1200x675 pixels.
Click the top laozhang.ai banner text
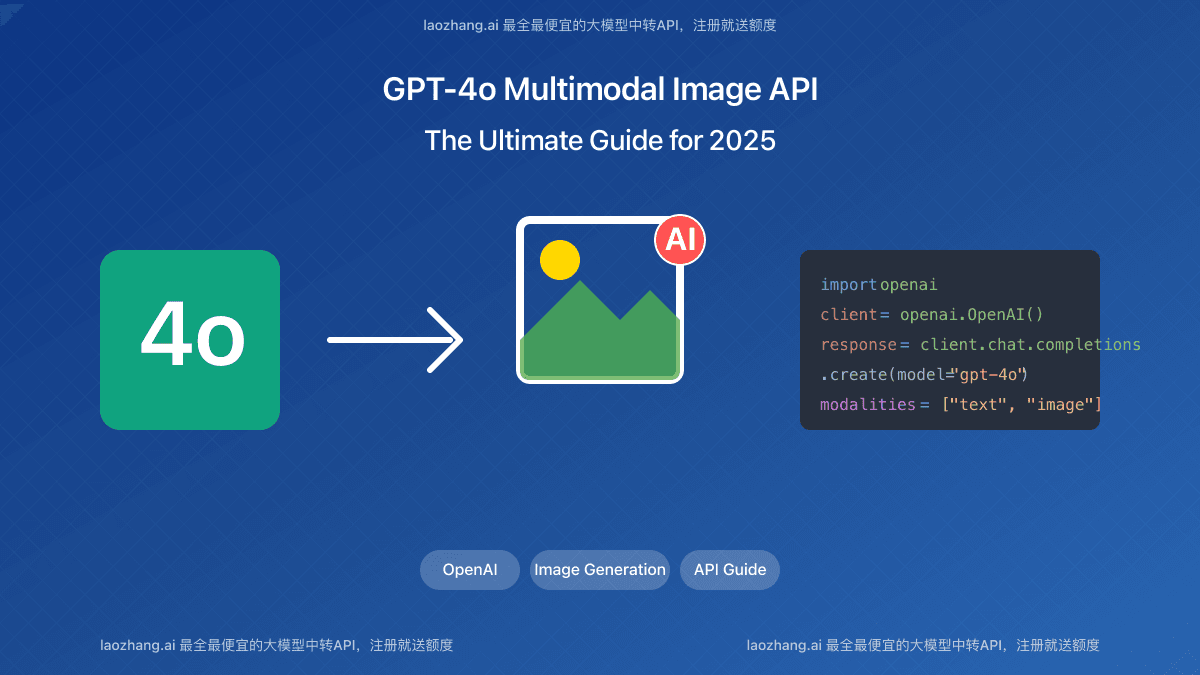click(600, 25)
